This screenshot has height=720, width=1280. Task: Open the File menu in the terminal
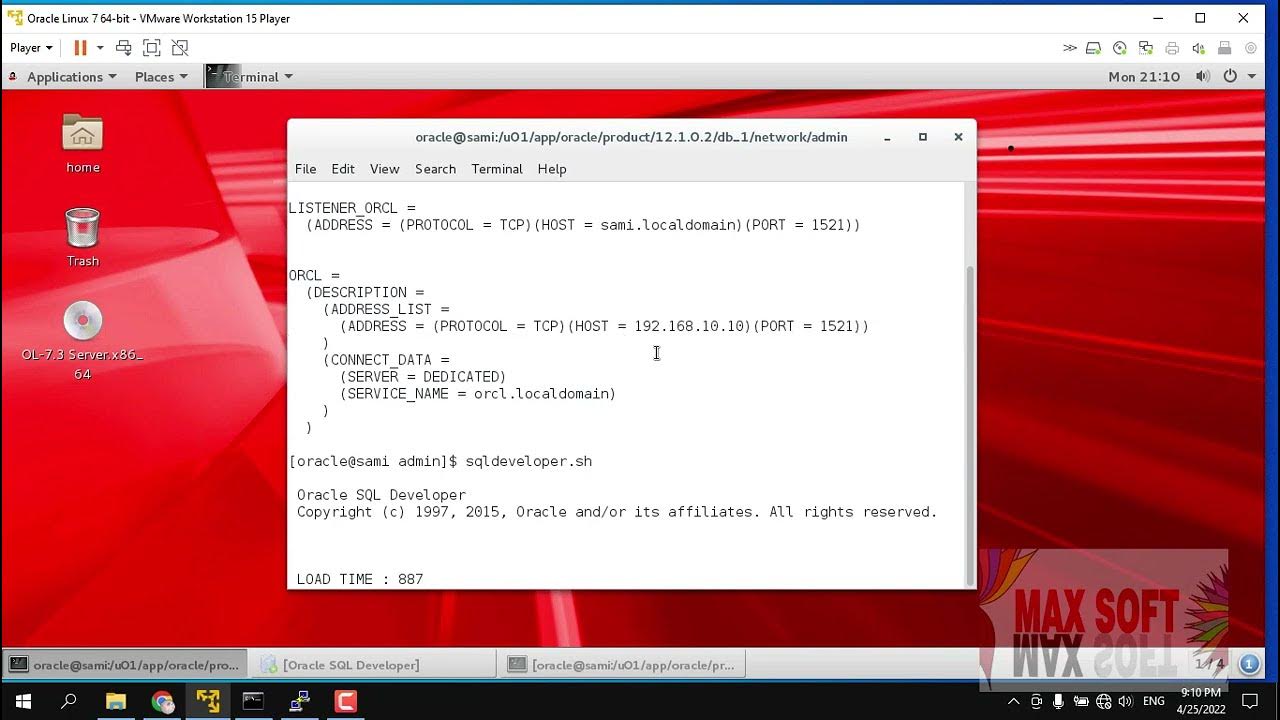(306, 169)
